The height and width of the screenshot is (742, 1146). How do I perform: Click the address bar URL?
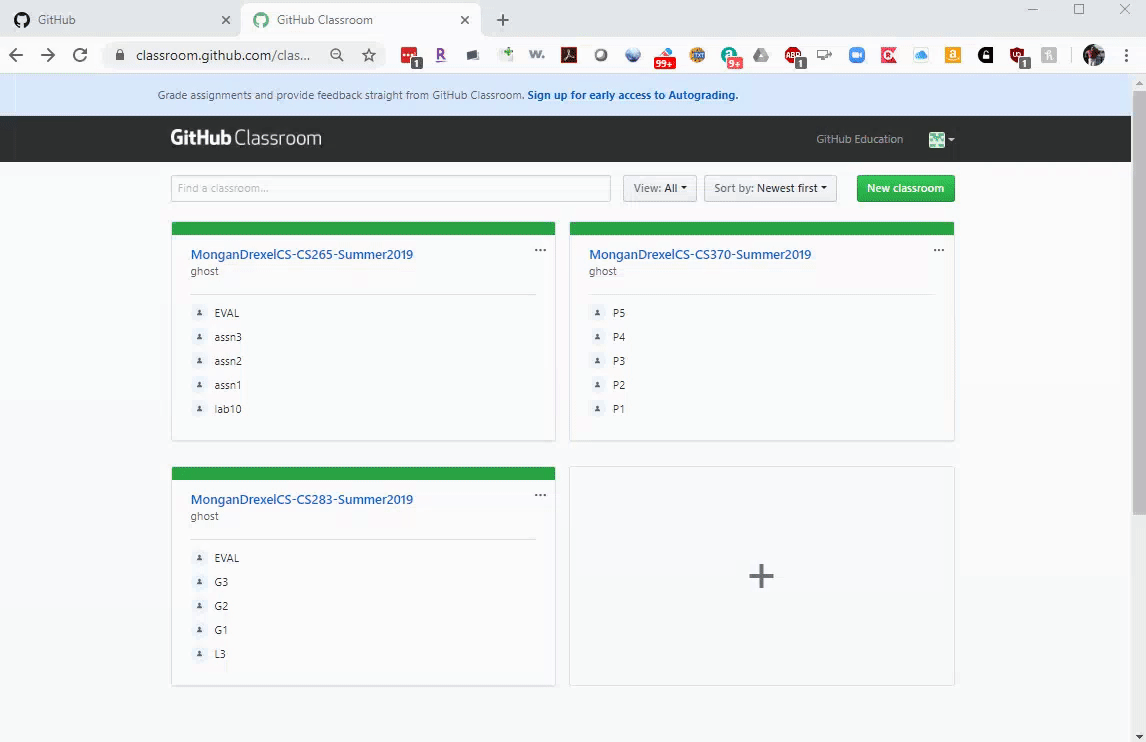(223, 56)
